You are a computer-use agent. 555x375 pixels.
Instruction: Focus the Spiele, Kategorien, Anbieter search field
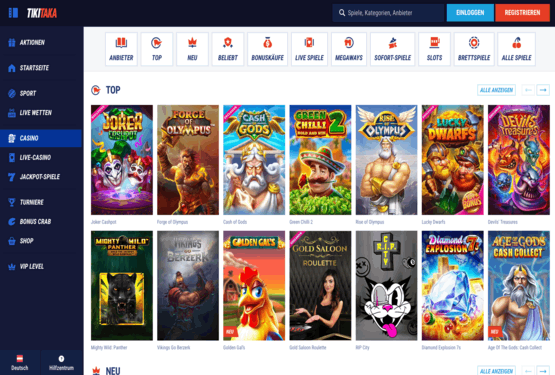pyautogui.click(x=388, y=13)
